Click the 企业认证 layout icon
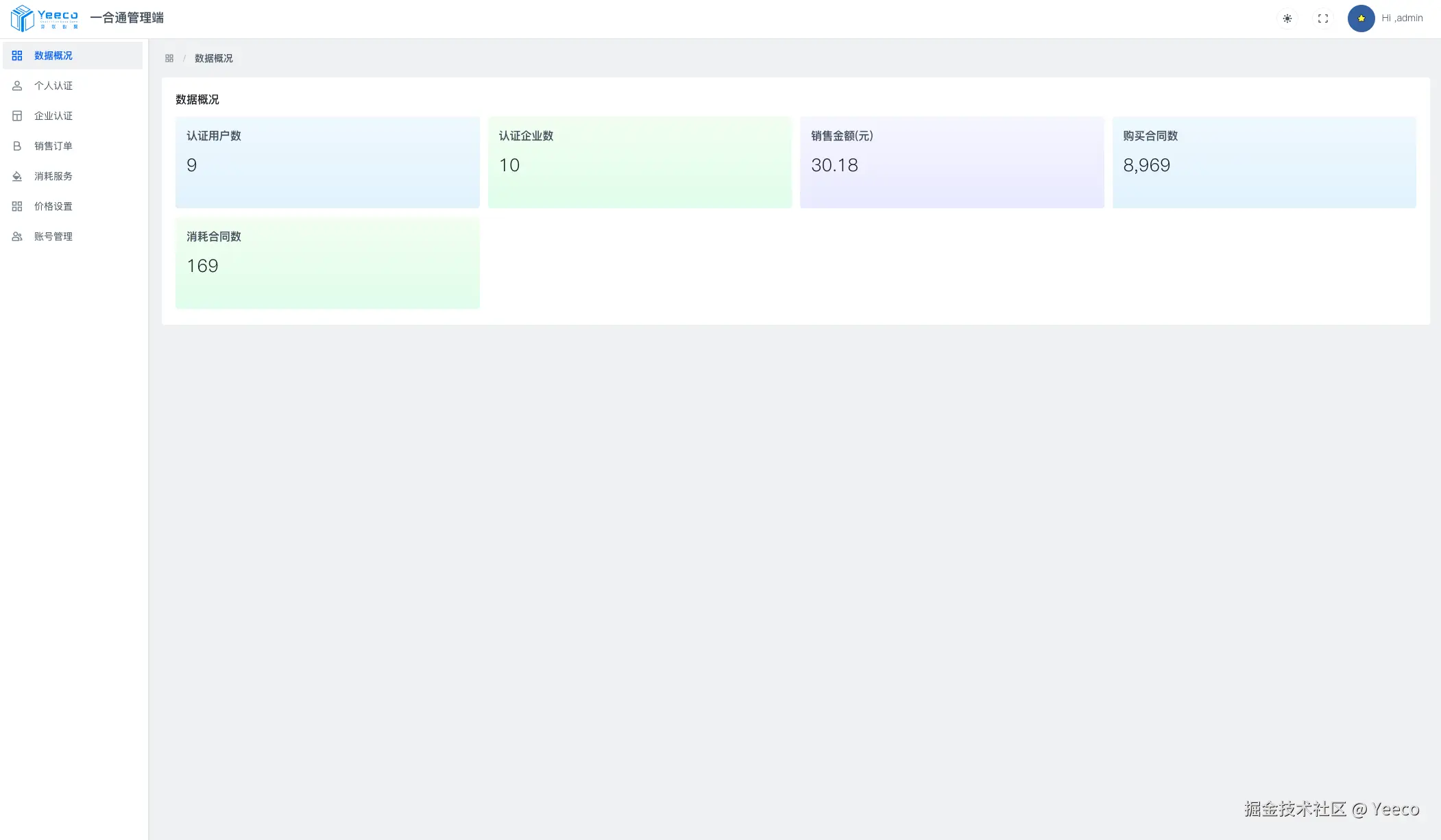The height and width of the screenshot is (840, 1441). click(x=17, y=116)
